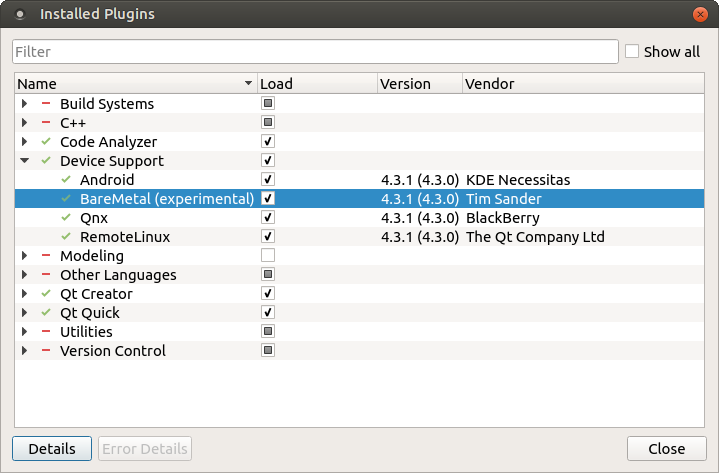The image size is (719, 473).
Task: Expand the Build Systems category
Action: point(24,104)
